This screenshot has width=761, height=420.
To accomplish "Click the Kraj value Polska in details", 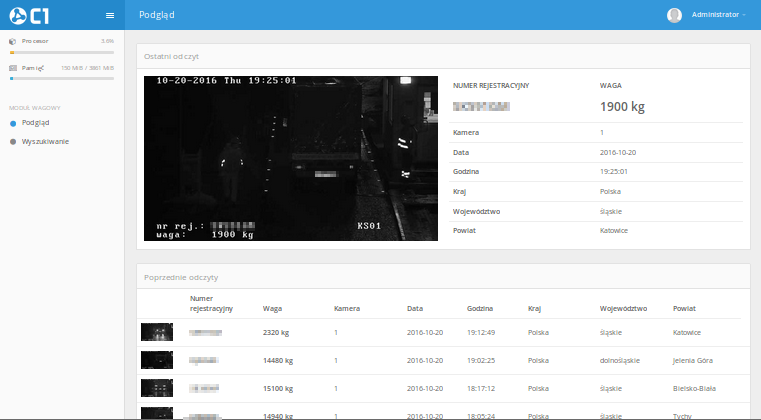I will point(610,191).
